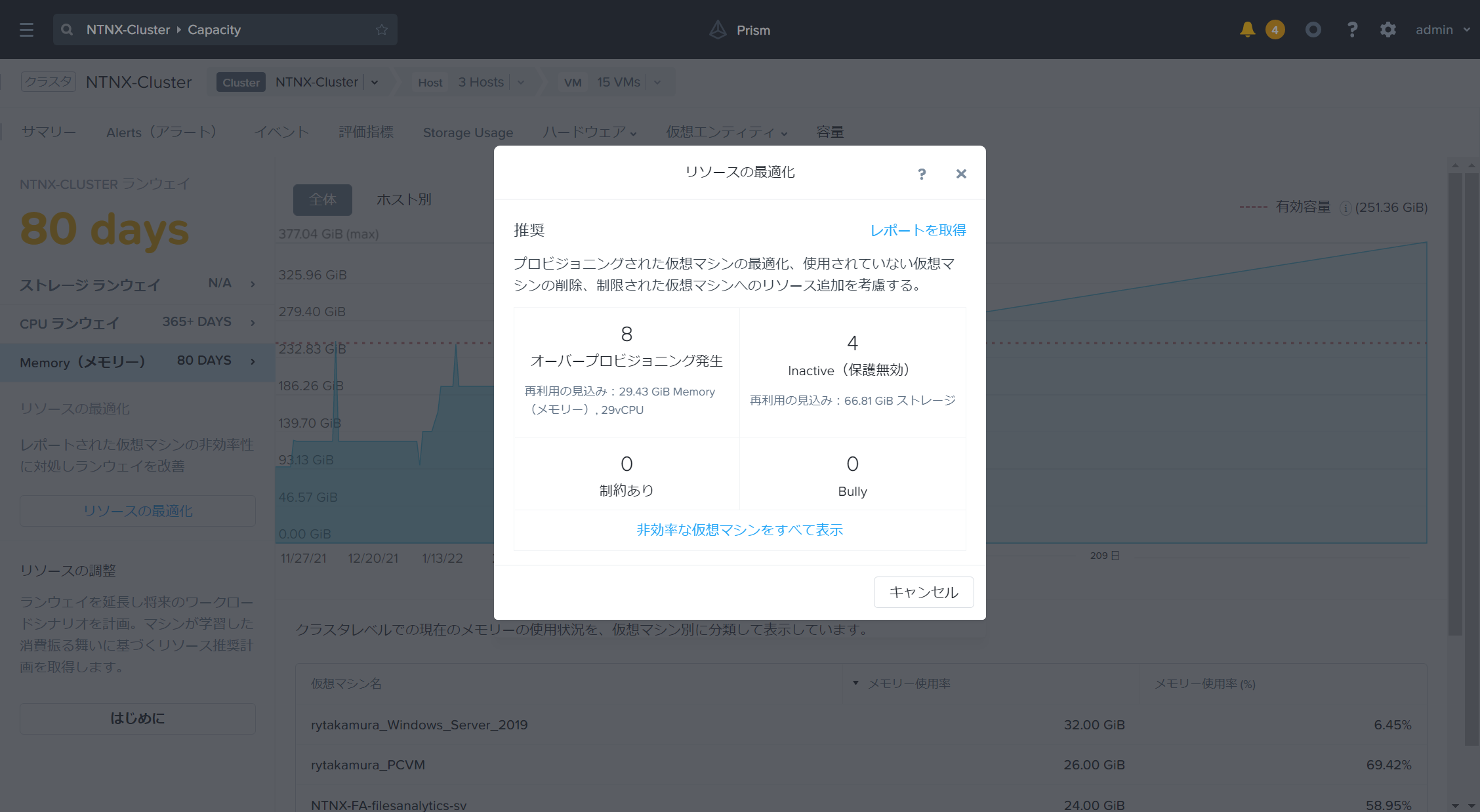Expand the NTNX-Cluster breadcrumb dropdown
Image resolution: width=1480 pixels, height=812 pixels.
(375, 83)
